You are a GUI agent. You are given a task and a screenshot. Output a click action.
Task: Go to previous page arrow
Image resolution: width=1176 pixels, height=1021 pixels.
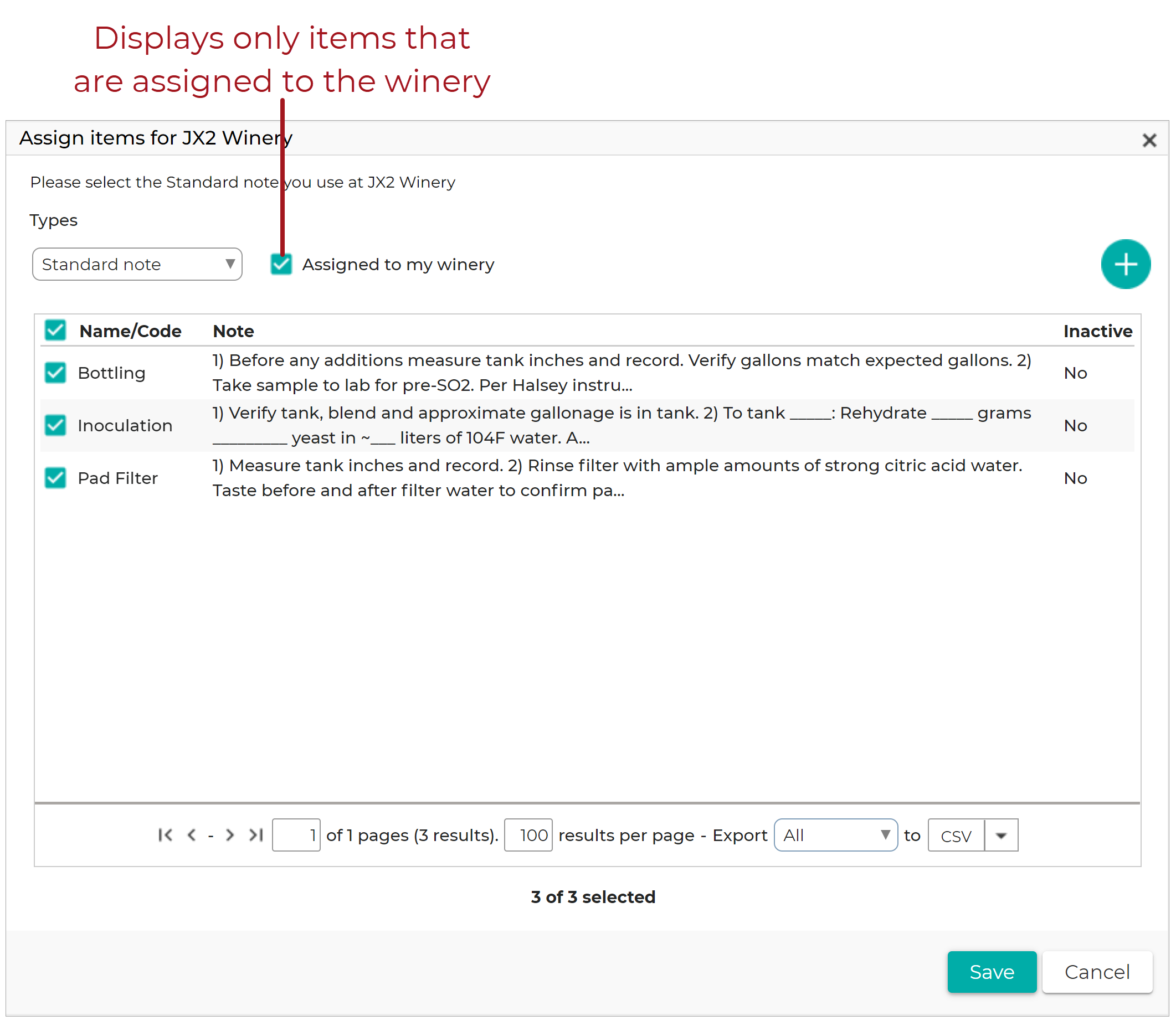[192, 835]
